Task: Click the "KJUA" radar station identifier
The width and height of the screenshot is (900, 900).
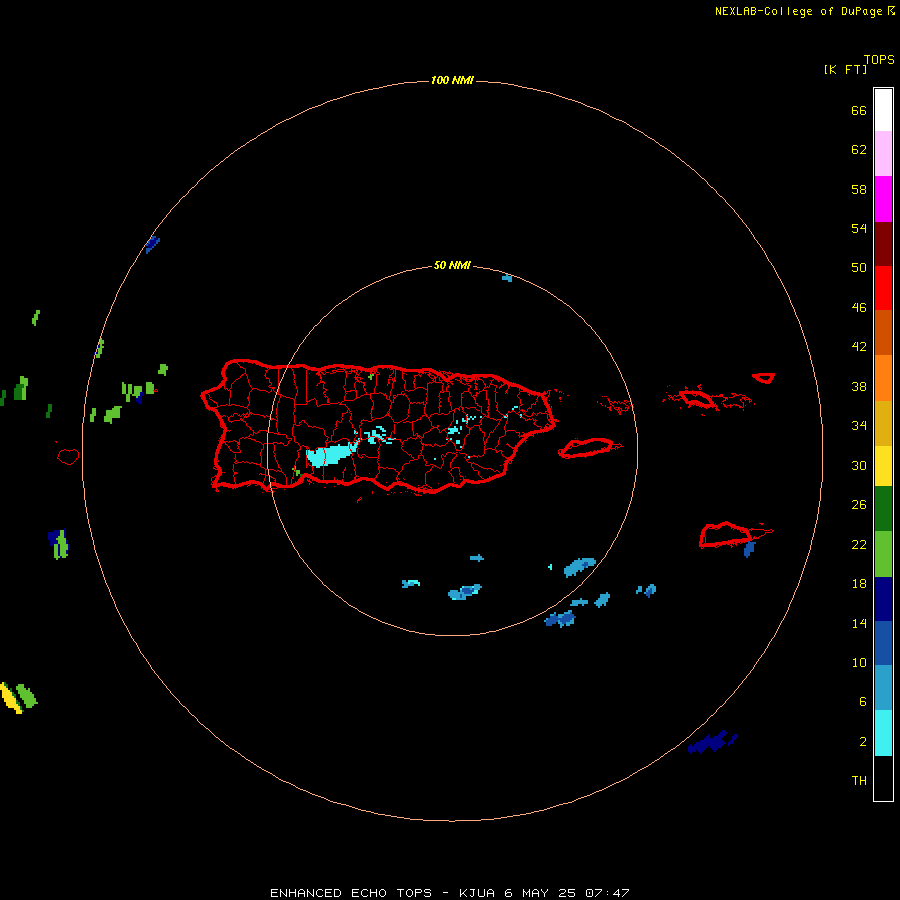Action: pyautogui.click(x=476, y=893)
